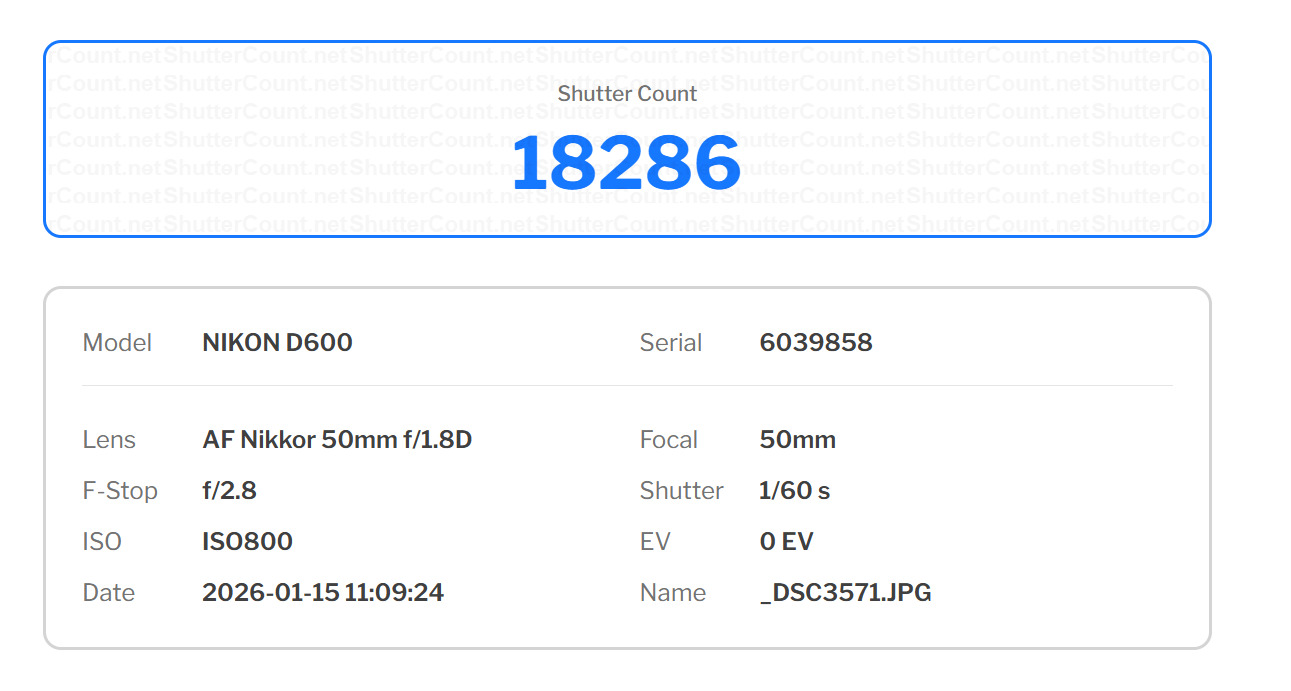The image size is (1291, 691).
Task: Select the 0 EV exposure value
Action: 786,542
